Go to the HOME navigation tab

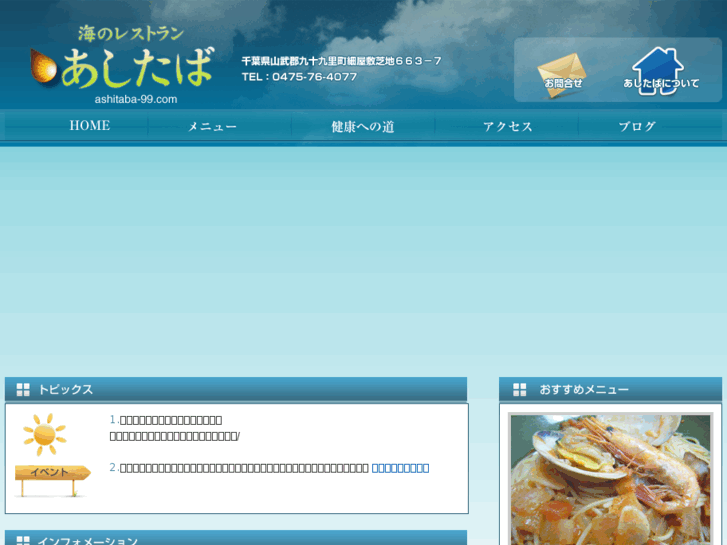pyautogui.click(x=89, y=126)
